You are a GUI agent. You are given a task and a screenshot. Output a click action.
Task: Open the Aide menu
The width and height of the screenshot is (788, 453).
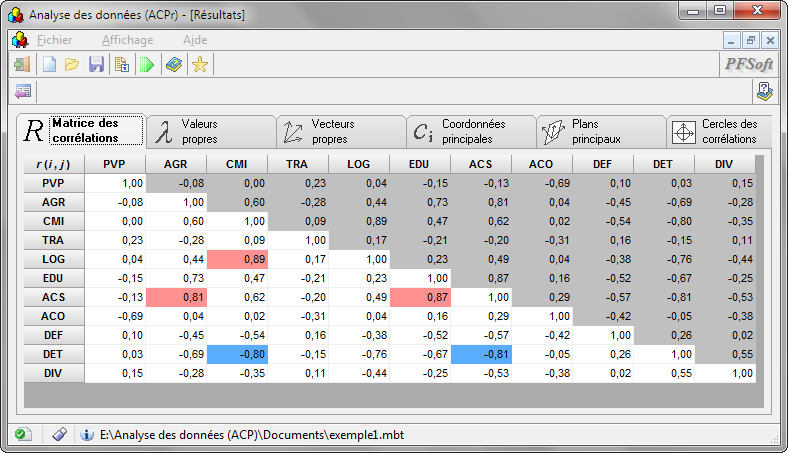195,40
